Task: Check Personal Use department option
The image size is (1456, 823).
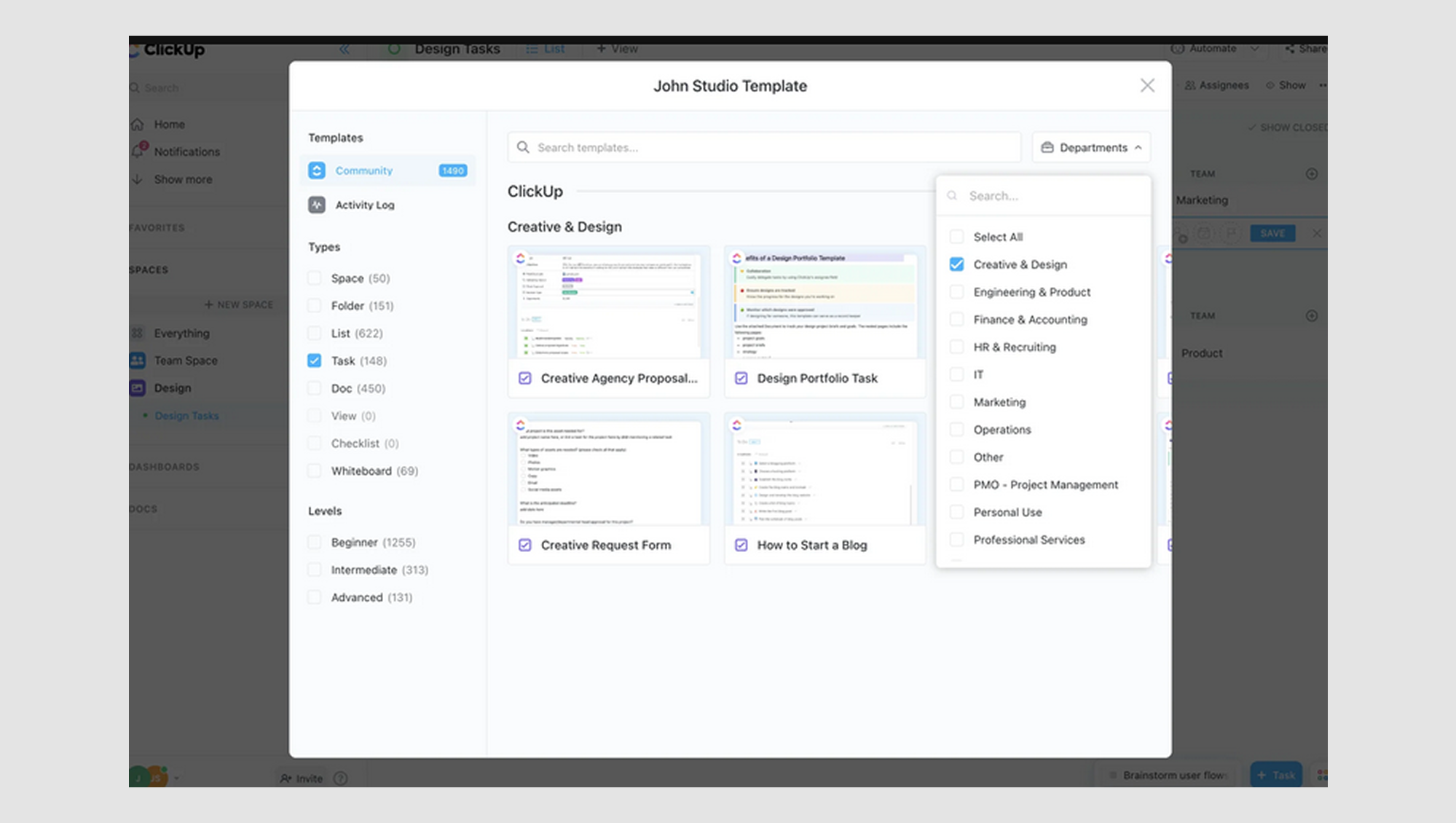Action: pyautogui.click(x=956, y=512)
